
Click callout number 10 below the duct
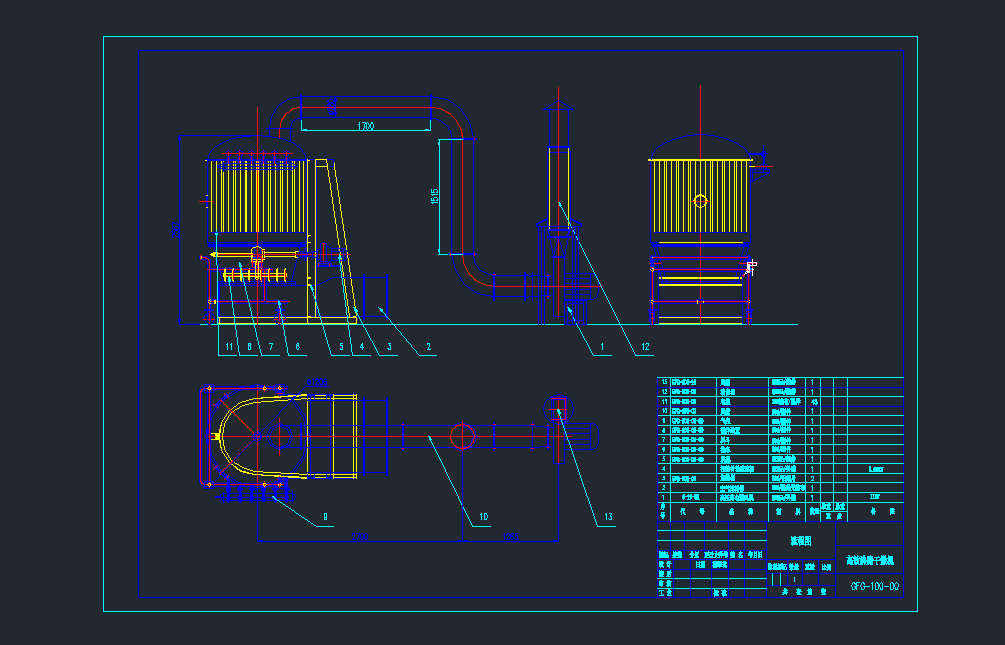[483, 517]
